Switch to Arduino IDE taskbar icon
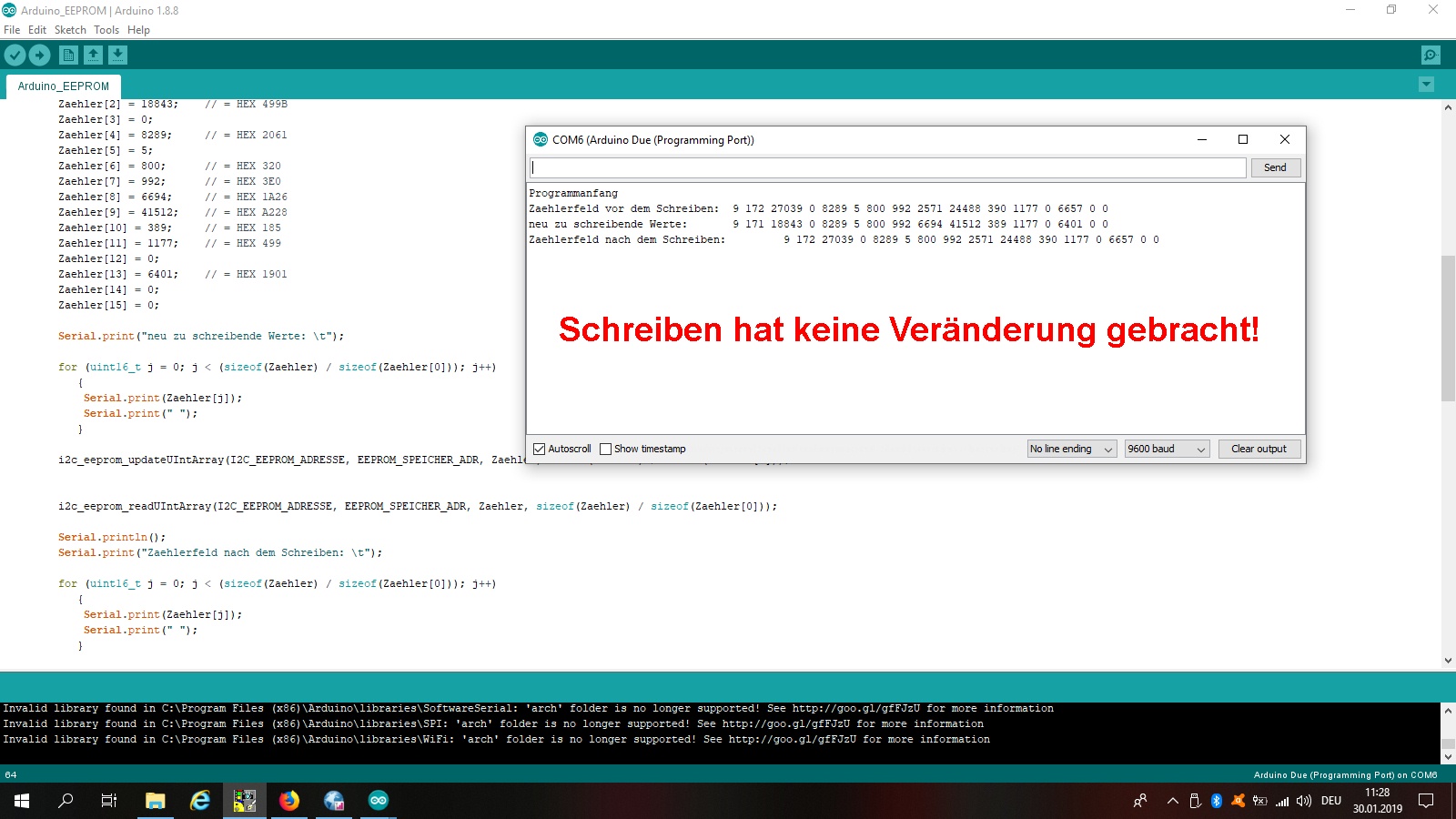Image resolution: width=1456 pixels, height=819 pixels. [379, 801]
